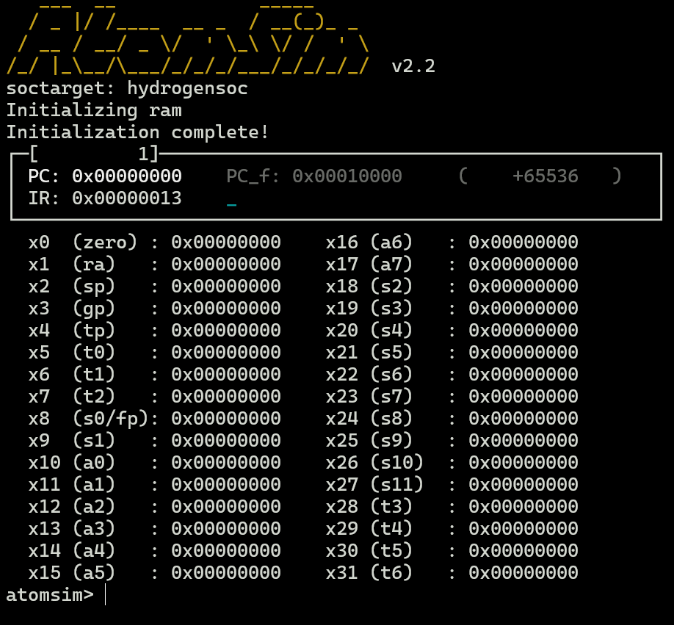Image resolution: width=674 pixels, height=625 pixels.
Task: Click the Initialization complete! message
Action: [x=137, y=132]
